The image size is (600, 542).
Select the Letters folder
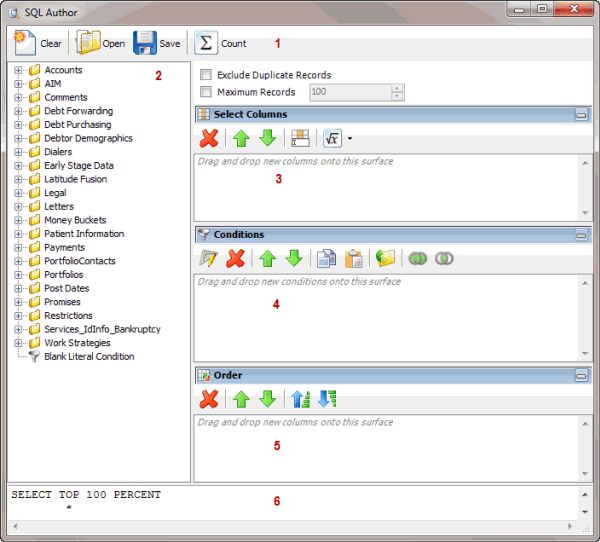59,207
